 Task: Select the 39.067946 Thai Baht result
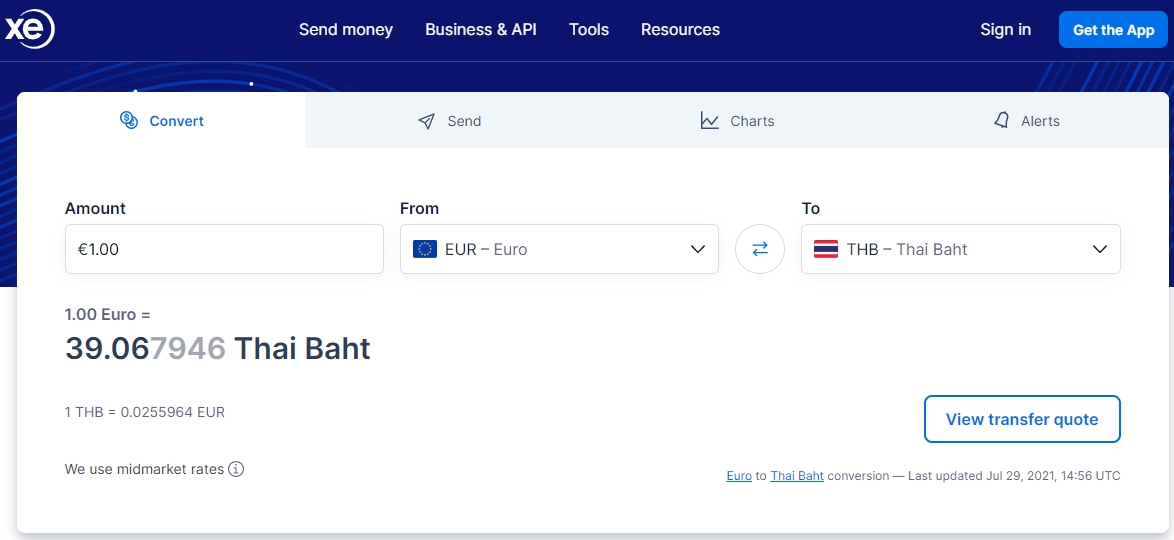pyautogui.click(x=218, y=348)
